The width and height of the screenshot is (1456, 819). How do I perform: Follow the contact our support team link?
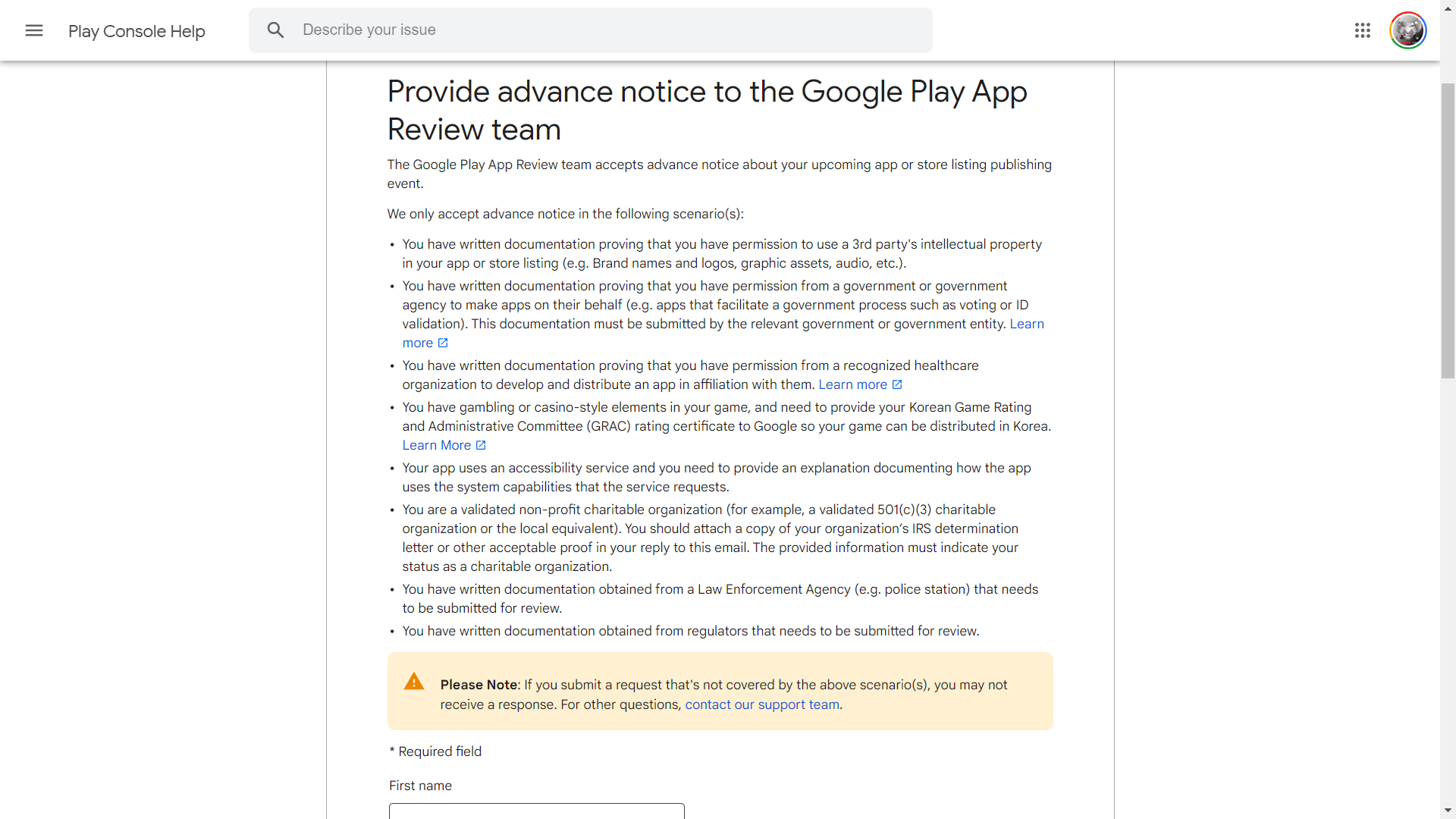762,704
